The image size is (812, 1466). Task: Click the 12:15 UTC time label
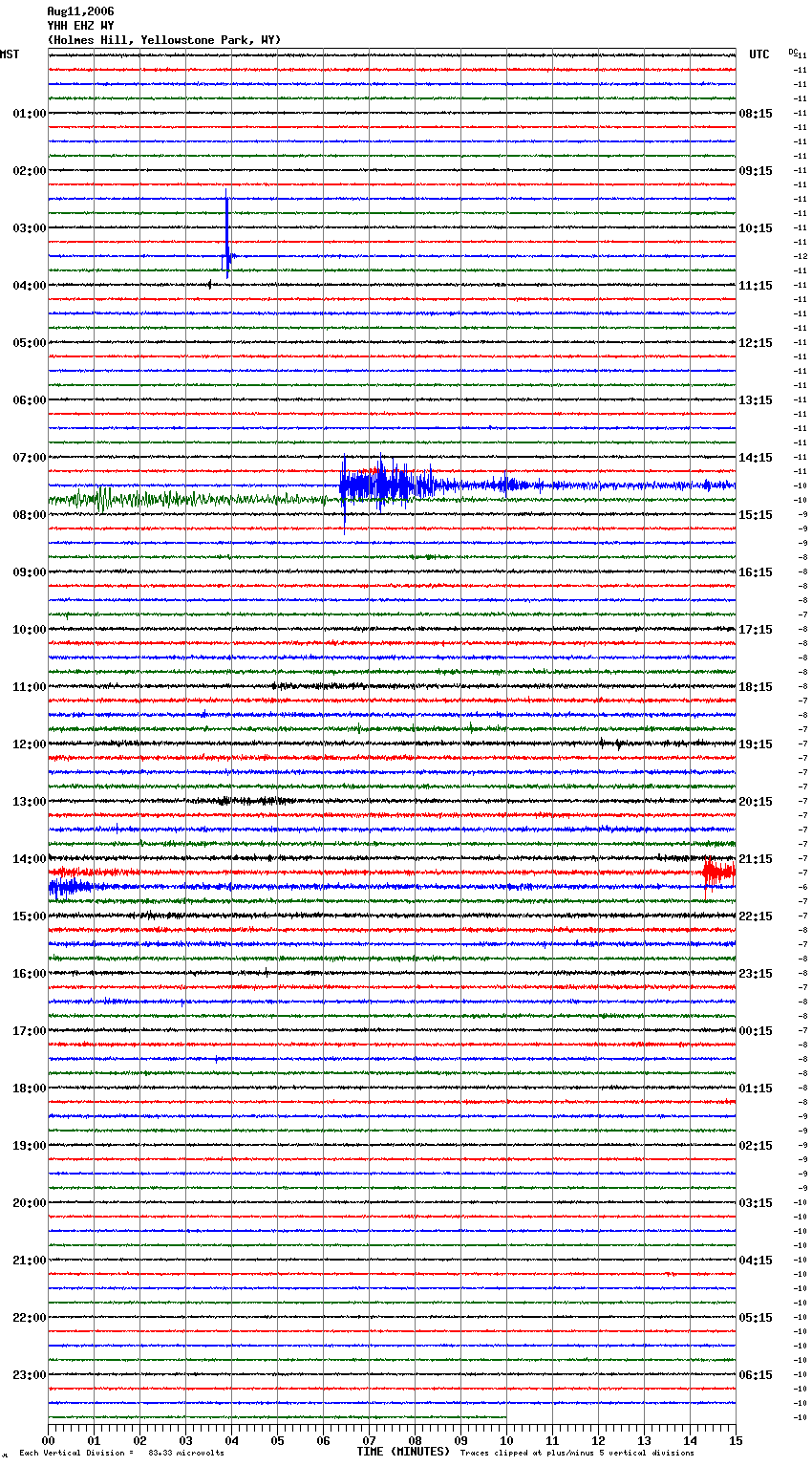click(756, 343)
